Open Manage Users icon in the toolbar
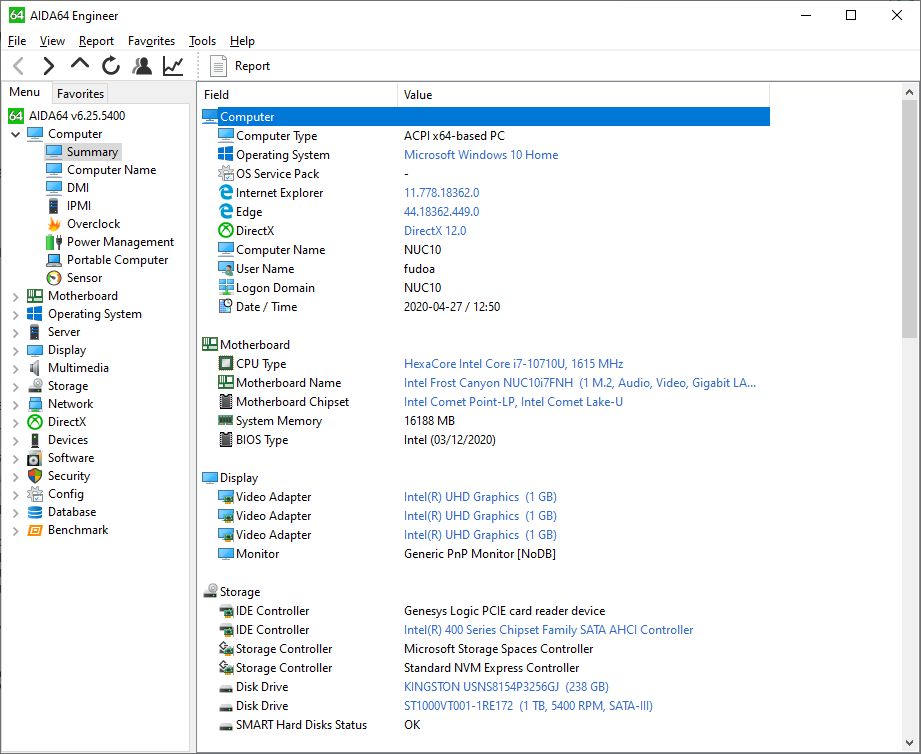Viewport: 921px width, 754px height. click(x=142, y=66)
